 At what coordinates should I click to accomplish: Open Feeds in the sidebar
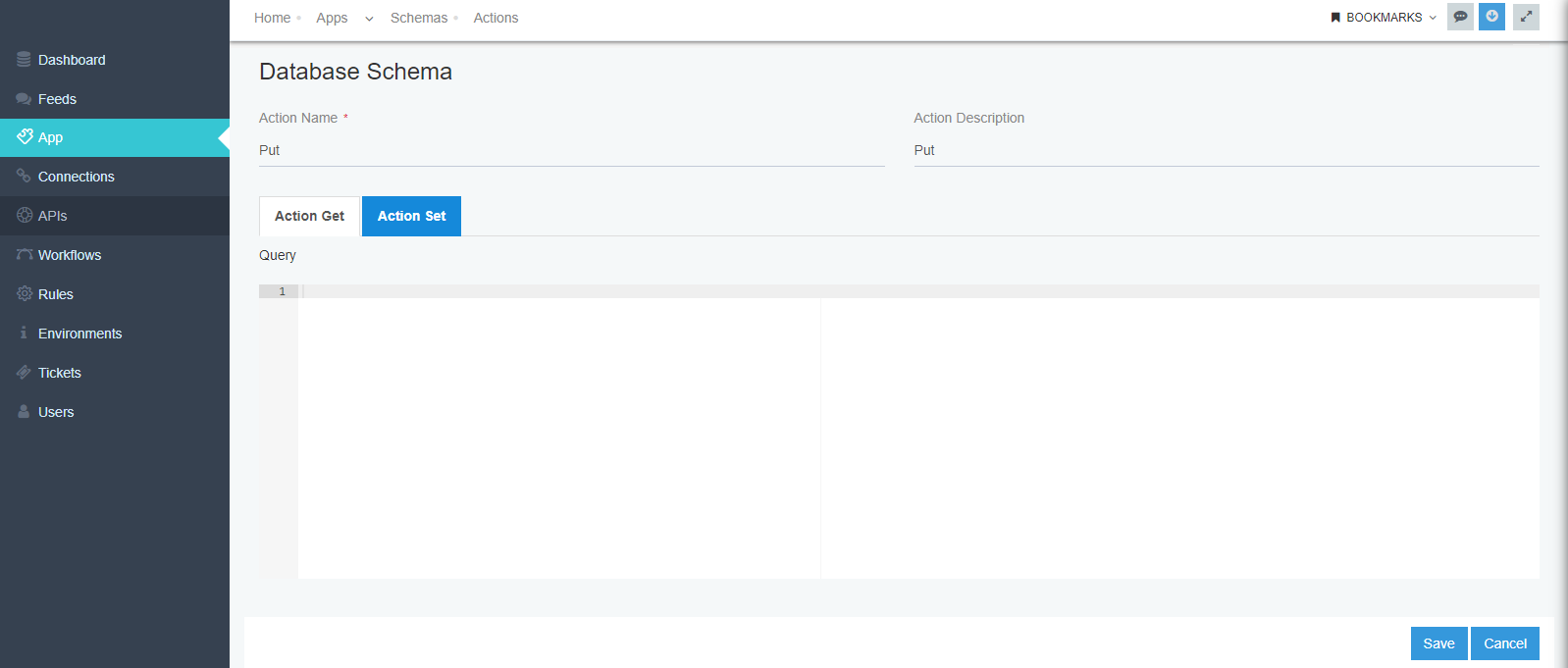pos(115,99)
